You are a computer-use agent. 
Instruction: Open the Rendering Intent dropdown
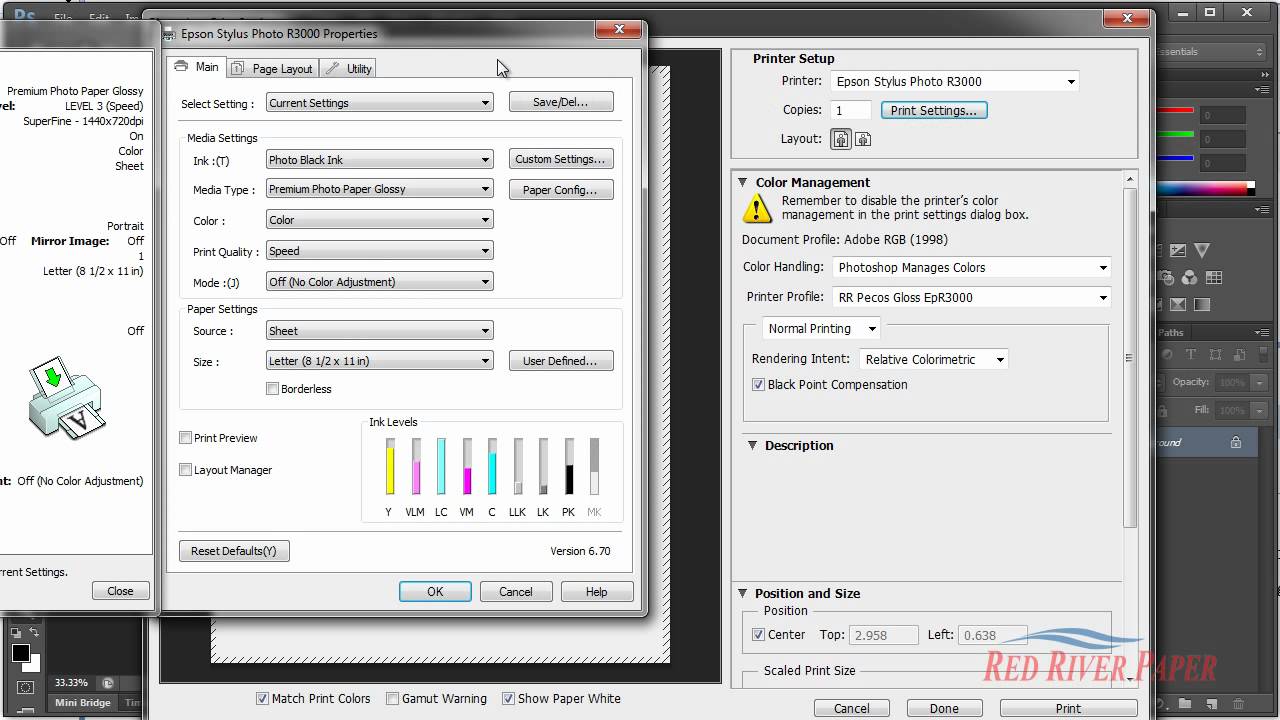click(x=934, y=359)
